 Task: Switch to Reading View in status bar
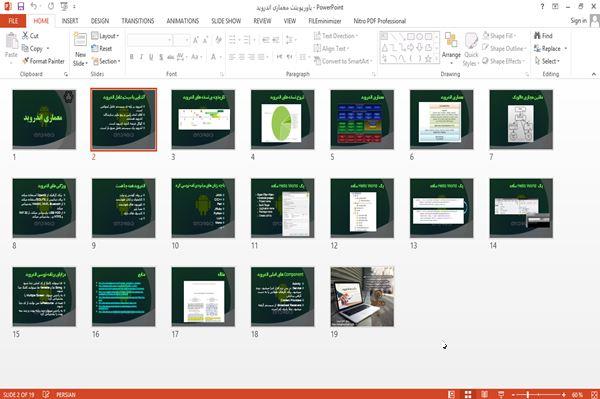click(484, 394)
